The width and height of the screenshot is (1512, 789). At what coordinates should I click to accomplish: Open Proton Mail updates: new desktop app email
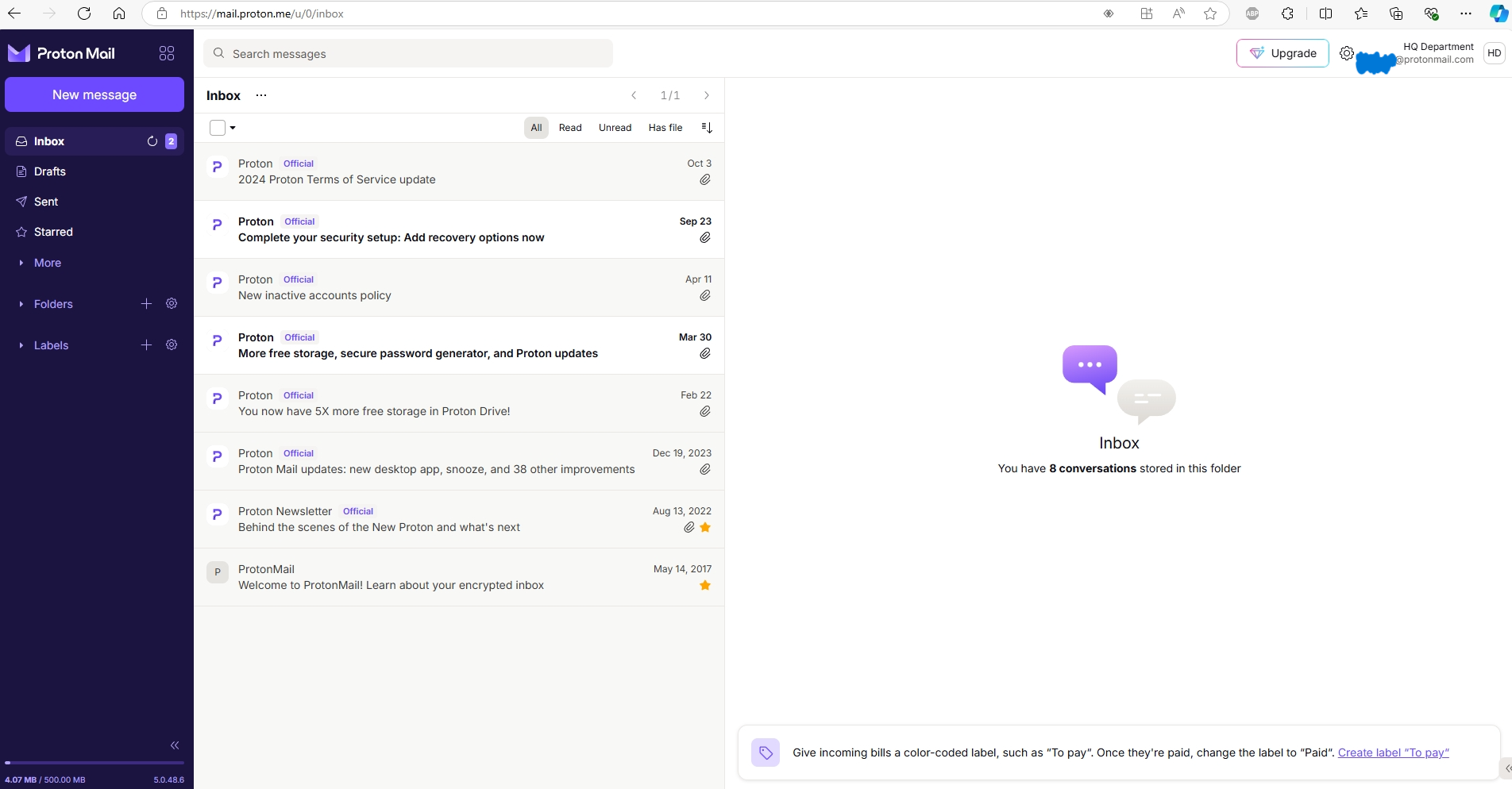(x=459, y=461)
